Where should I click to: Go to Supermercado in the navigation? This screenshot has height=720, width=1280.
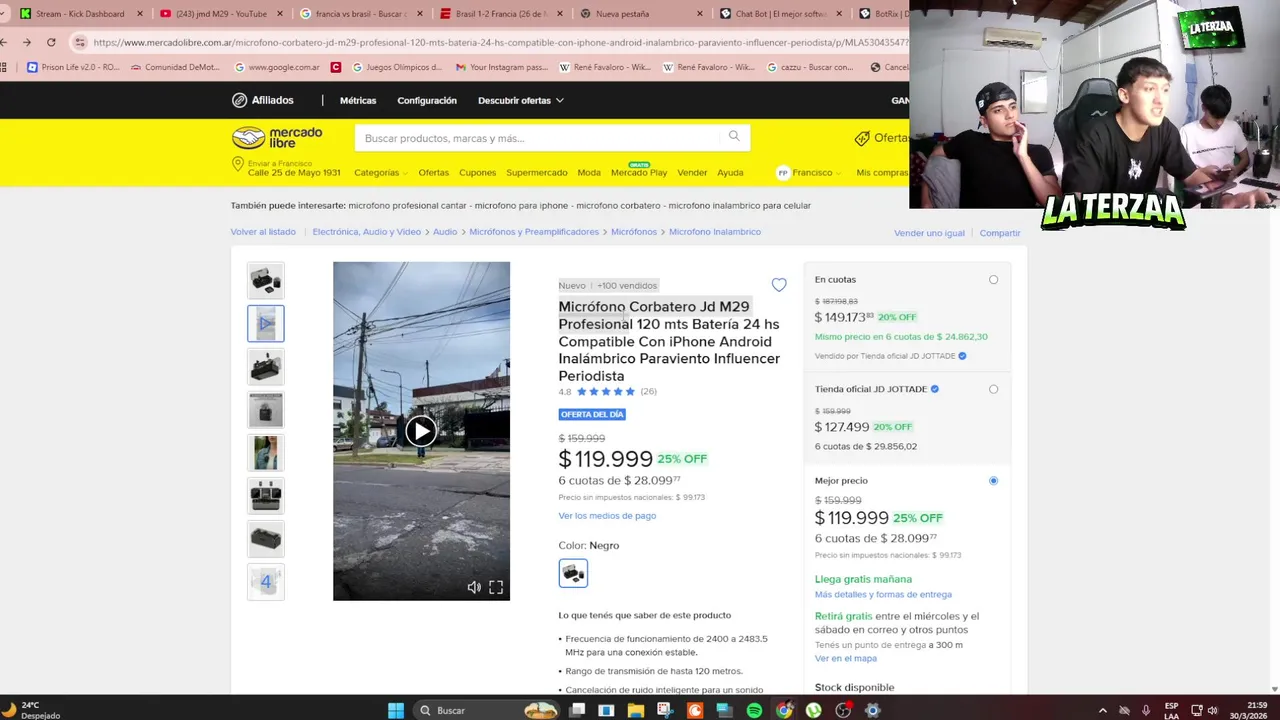[x=537, y=172]
